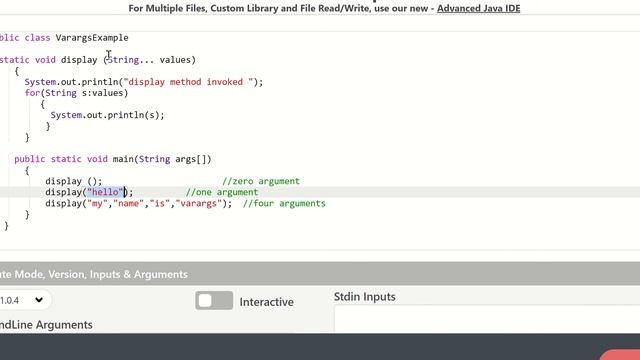Click the display (); call line
The height and width of the screenshot is (360, 640).
73,181
